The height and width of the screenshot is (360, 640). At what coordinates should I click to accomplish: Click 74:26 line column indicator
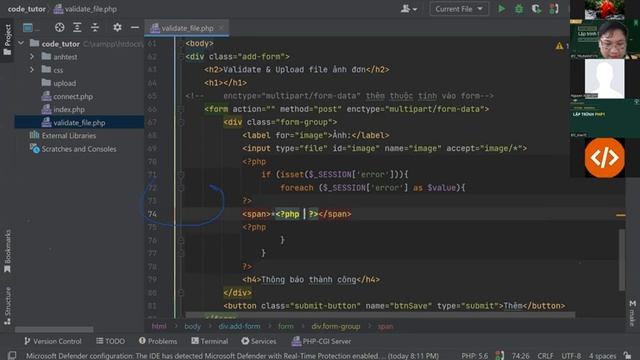pyautogui.click(x=520, y=356)
